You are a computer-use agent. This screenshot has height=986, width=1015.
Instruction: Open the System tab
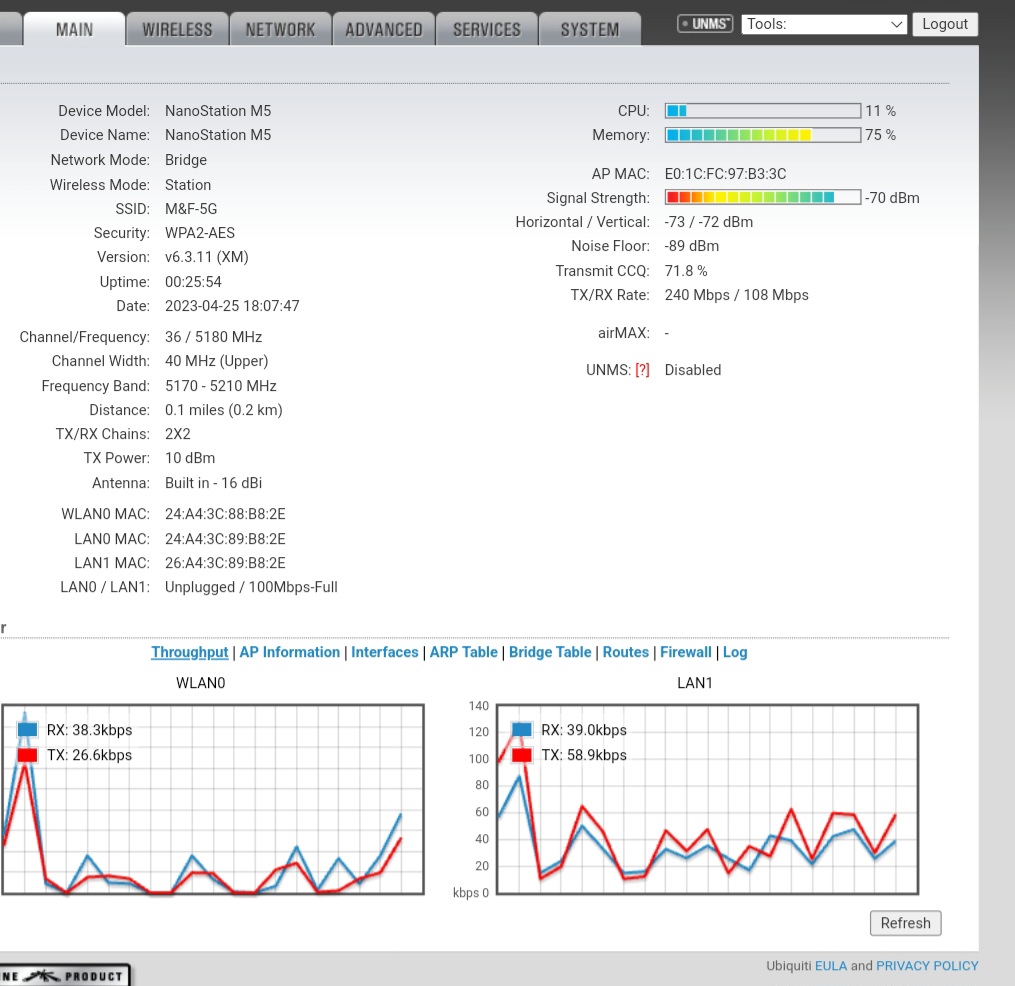(x=590, y=30)
